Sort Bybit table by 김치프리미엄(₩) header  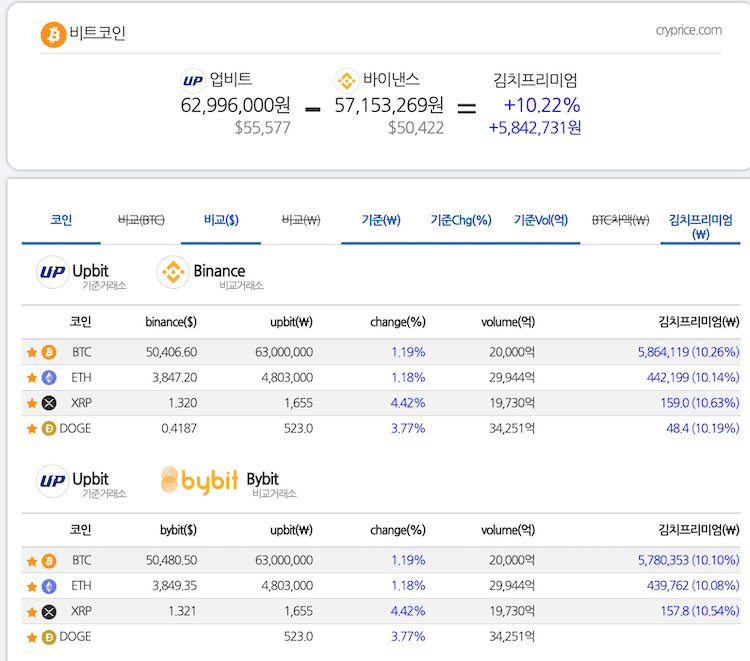(x=699, y=530)
